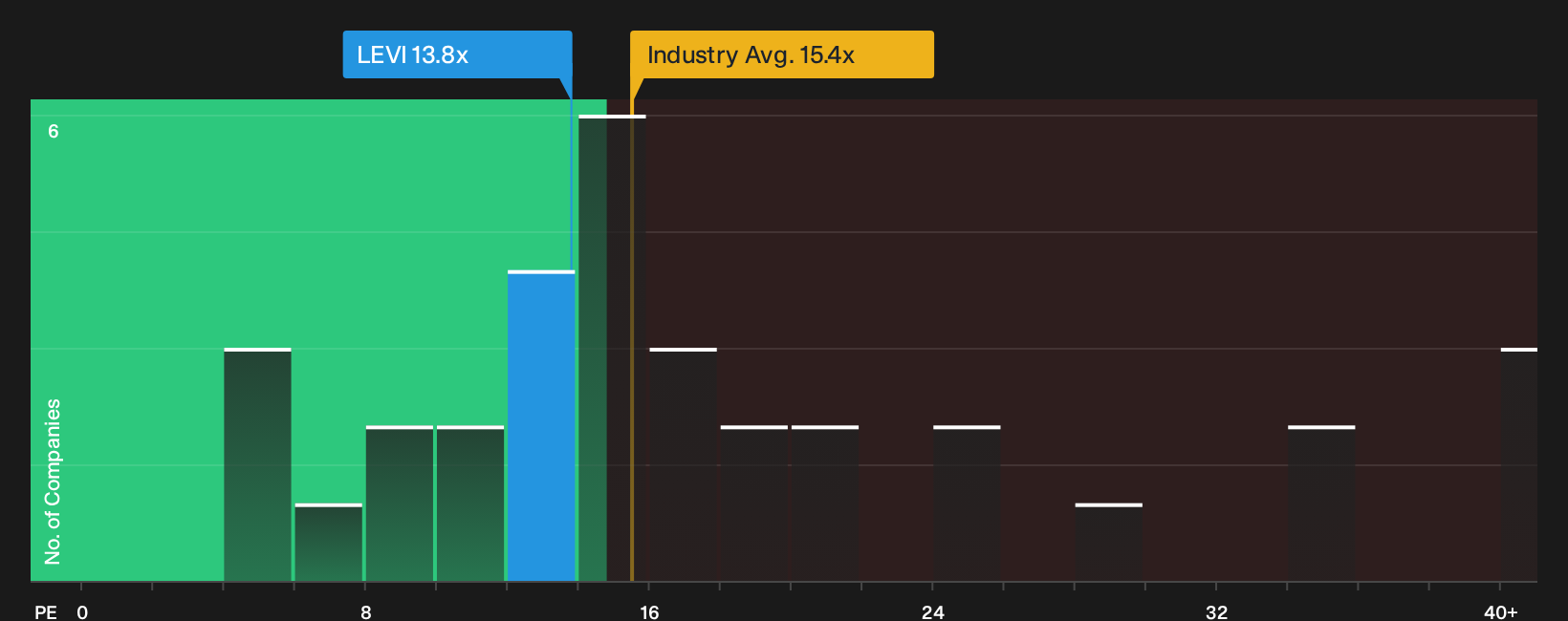1568x621 pixels.
Task: Click the x-axis label 0
Action: 82,611
